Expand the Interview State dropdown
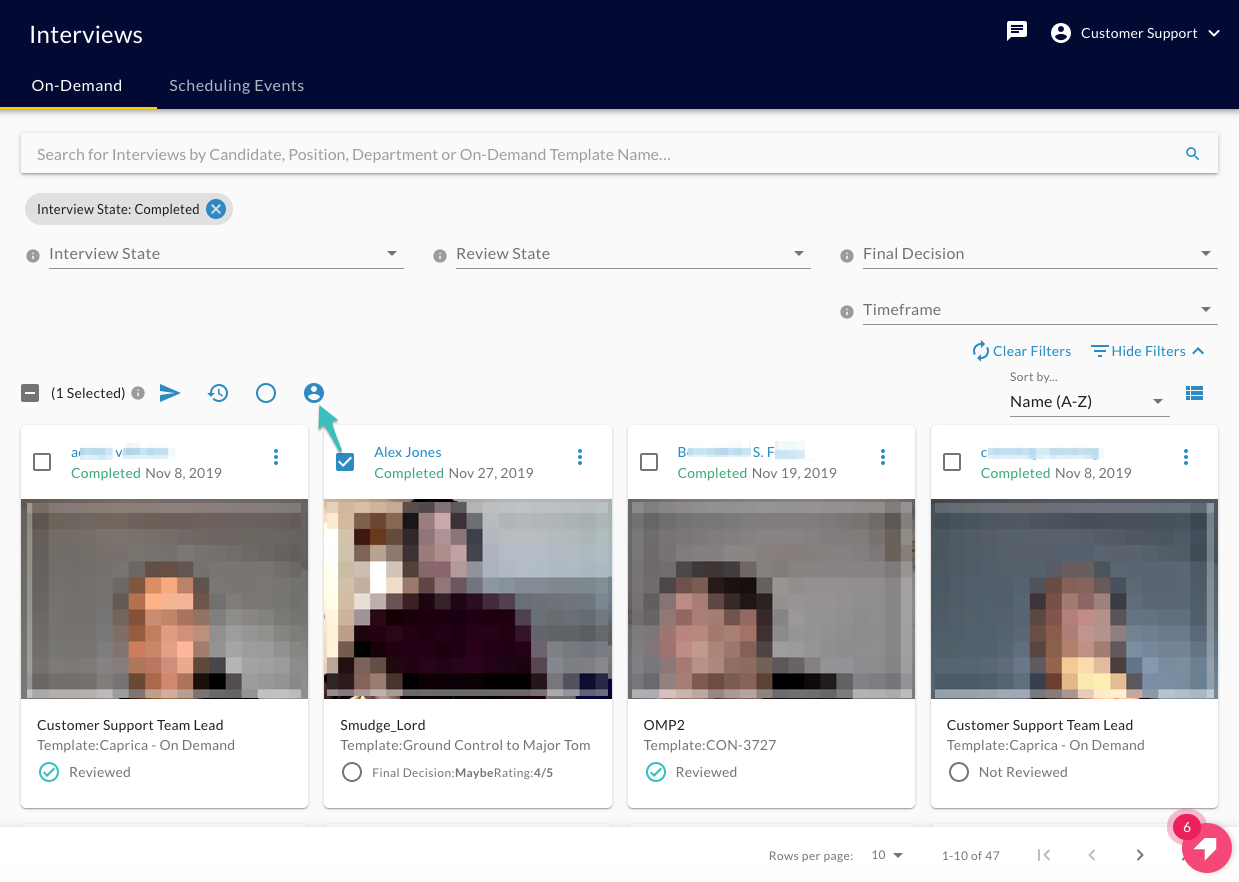The height and width of the screenshot is (882, 1239). 226,254
